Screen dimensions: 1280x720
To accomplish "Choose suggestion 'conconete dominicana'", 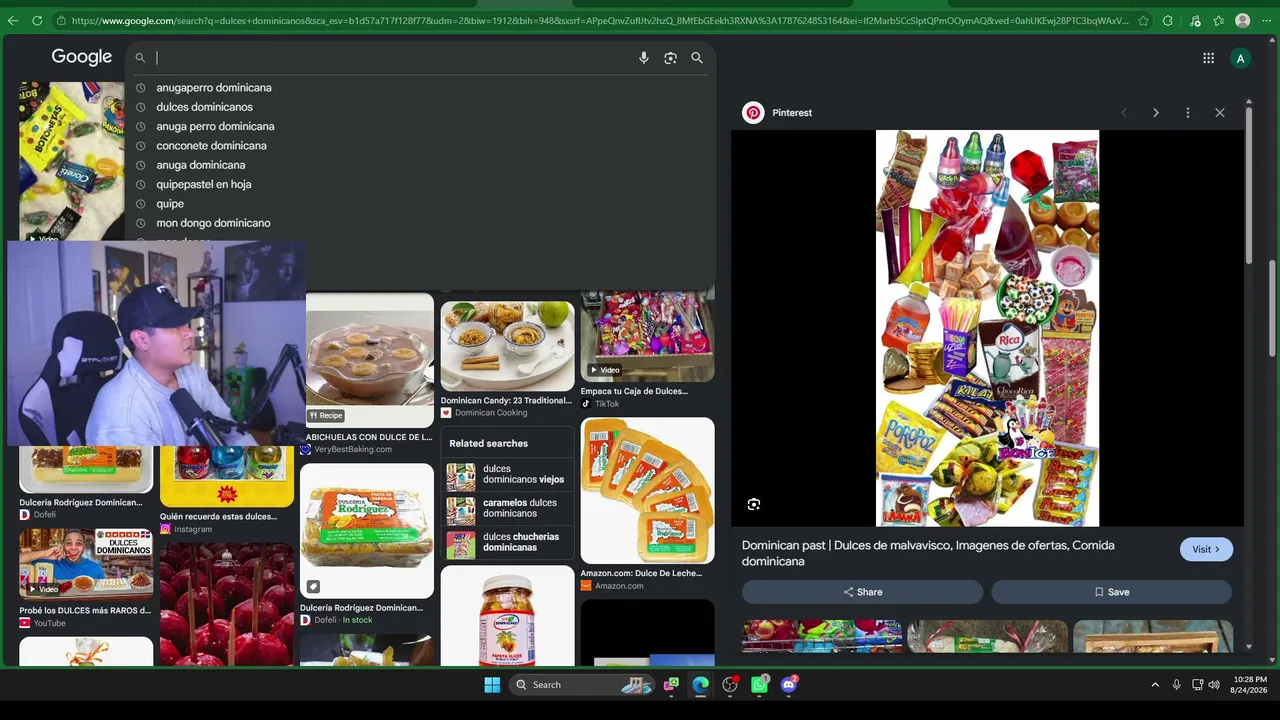I will click(x=211, y=146).
